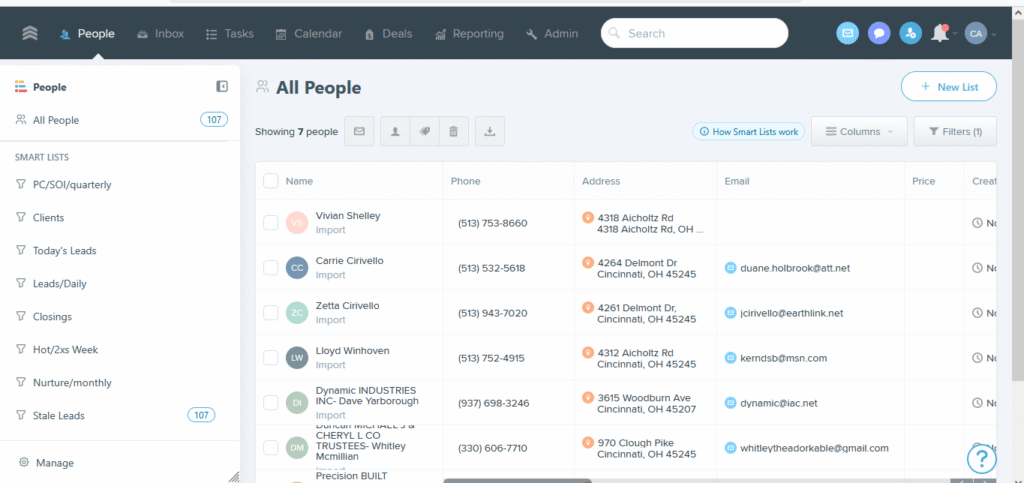Check the box for Vivian Shelley

(x=271, y=222)
